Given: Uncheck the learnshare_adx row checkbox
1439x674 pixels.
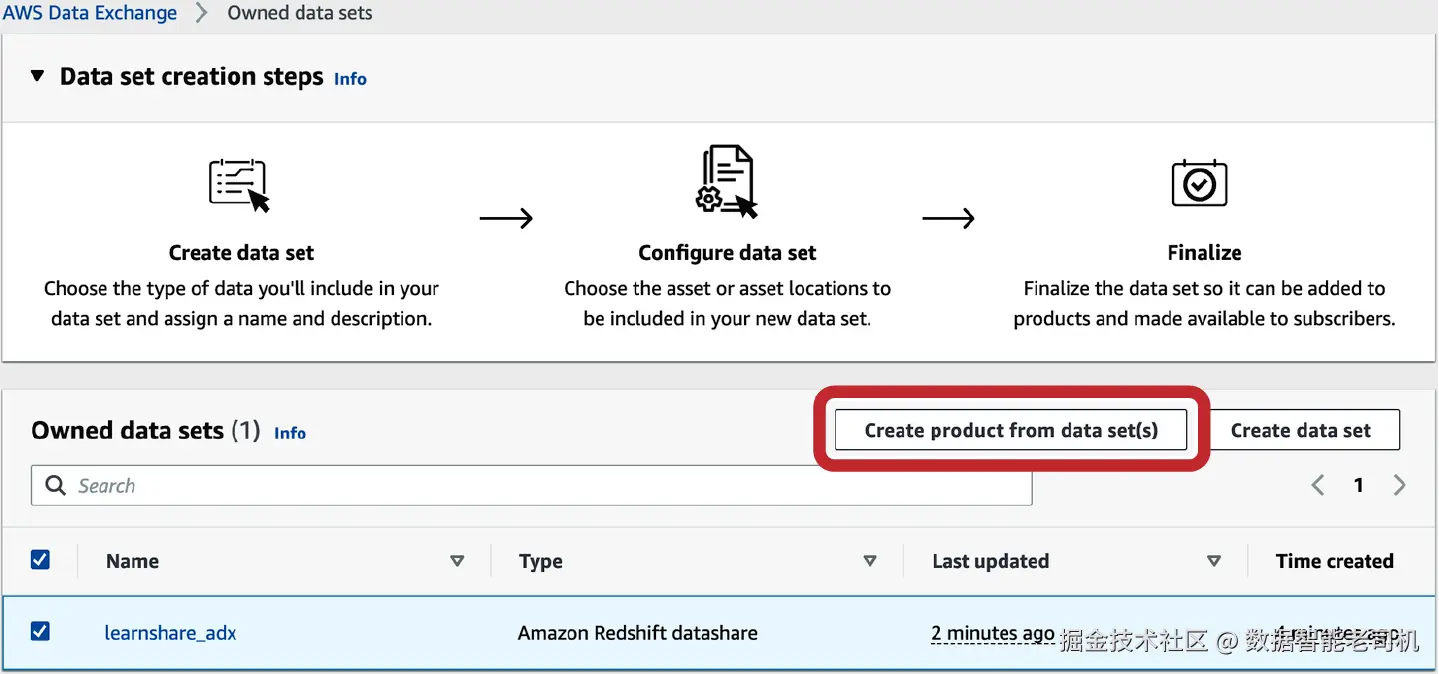Looking at the screenshot, I should (40, 631).
